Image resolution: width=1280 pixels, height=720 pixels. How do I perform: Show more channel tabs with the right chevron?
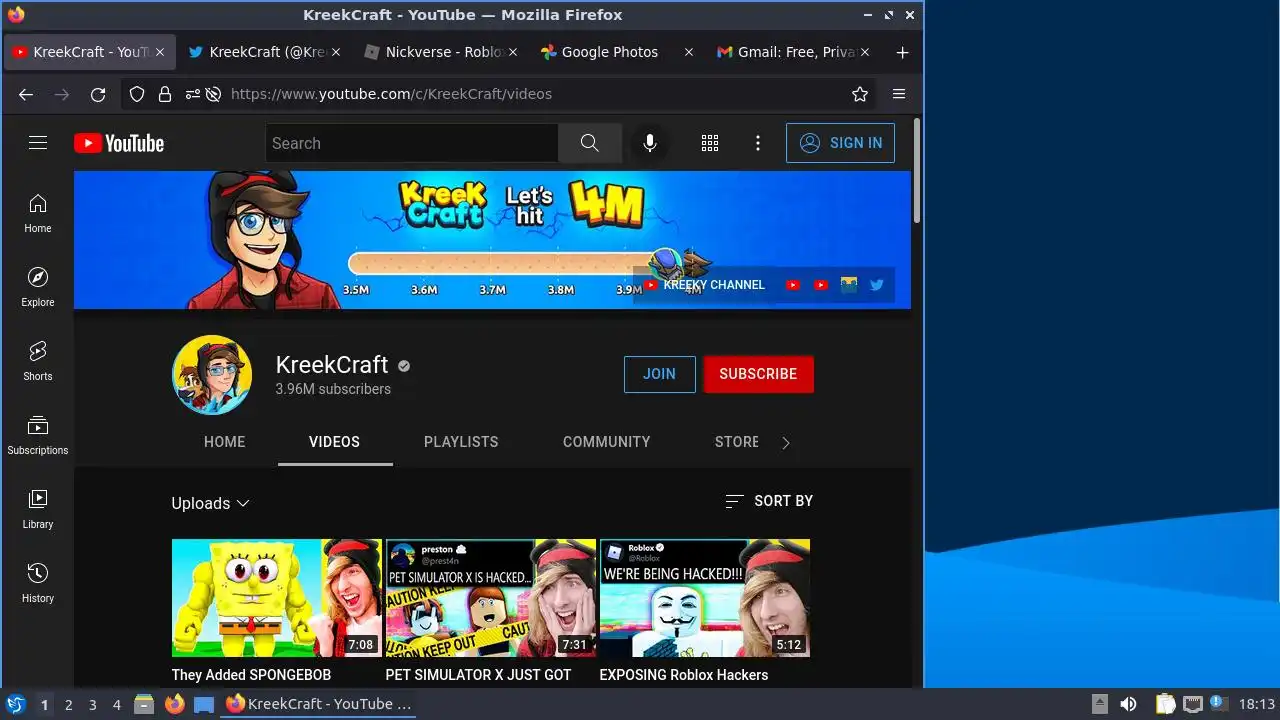tap(785, 443)
